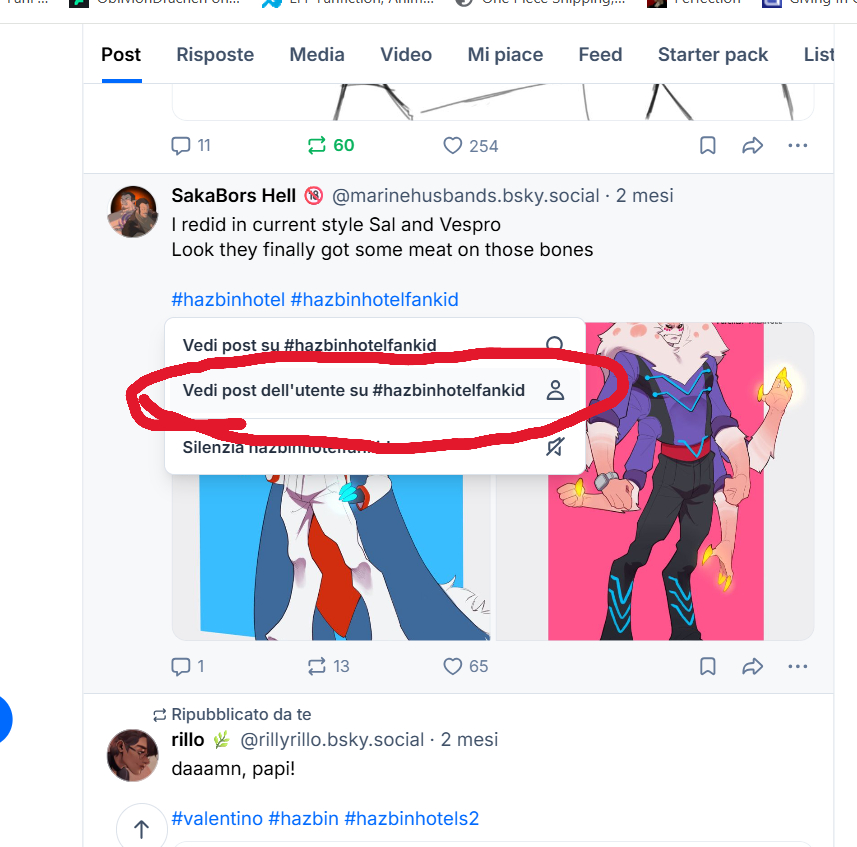Bookmark the top post
857x847 pixels.
708,146
